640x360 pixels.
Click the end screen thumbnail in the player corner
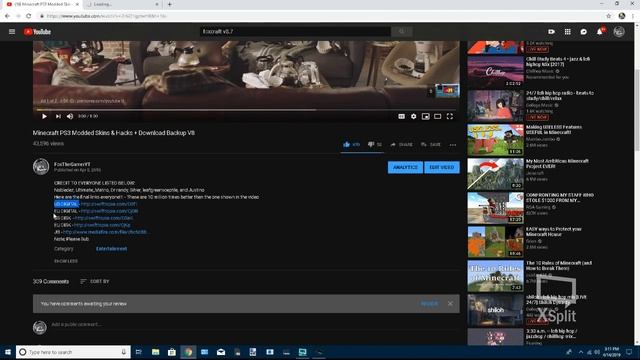tap(447, 90)
